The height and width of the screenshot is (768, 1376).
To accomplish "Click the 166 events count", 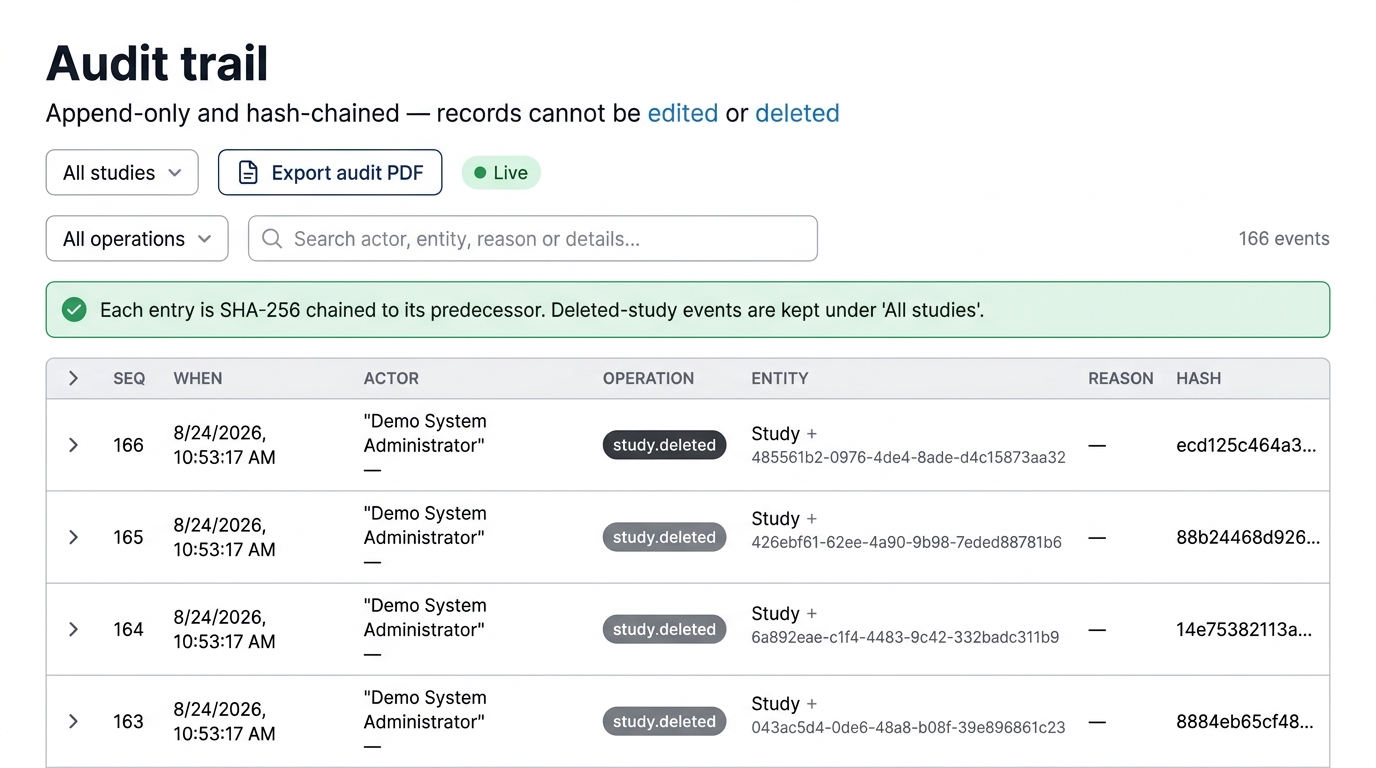I will 1284,239.
